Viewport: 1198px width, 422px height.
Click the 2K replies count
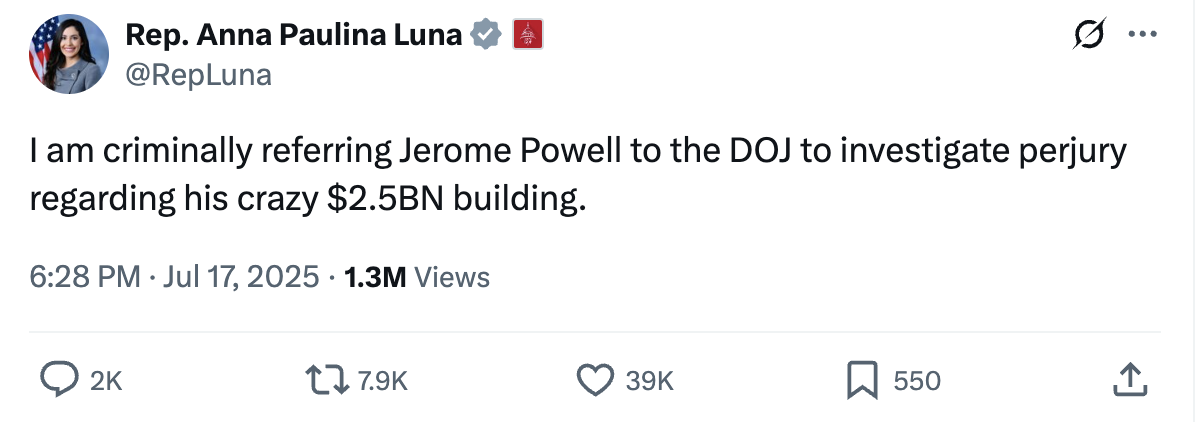(106, 380)
